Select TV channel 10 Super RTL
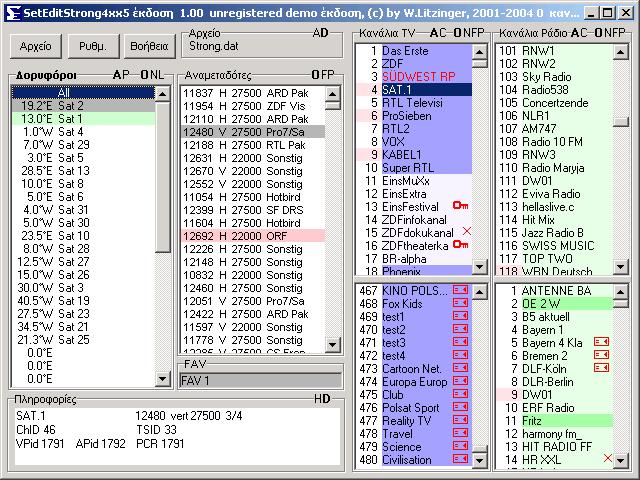 tap(414, 168)
